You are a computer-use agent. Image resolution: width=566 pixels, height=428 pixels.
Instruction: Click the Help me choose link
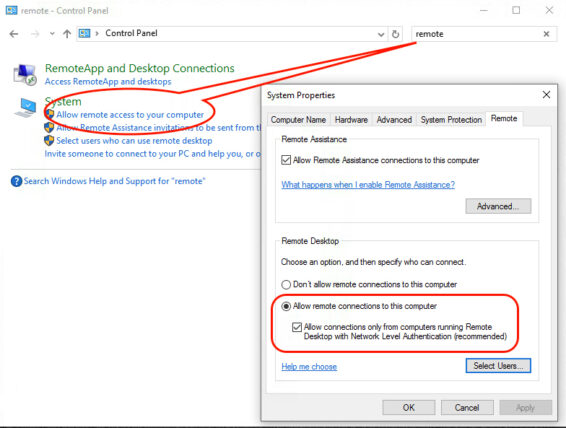coord(309,367)
